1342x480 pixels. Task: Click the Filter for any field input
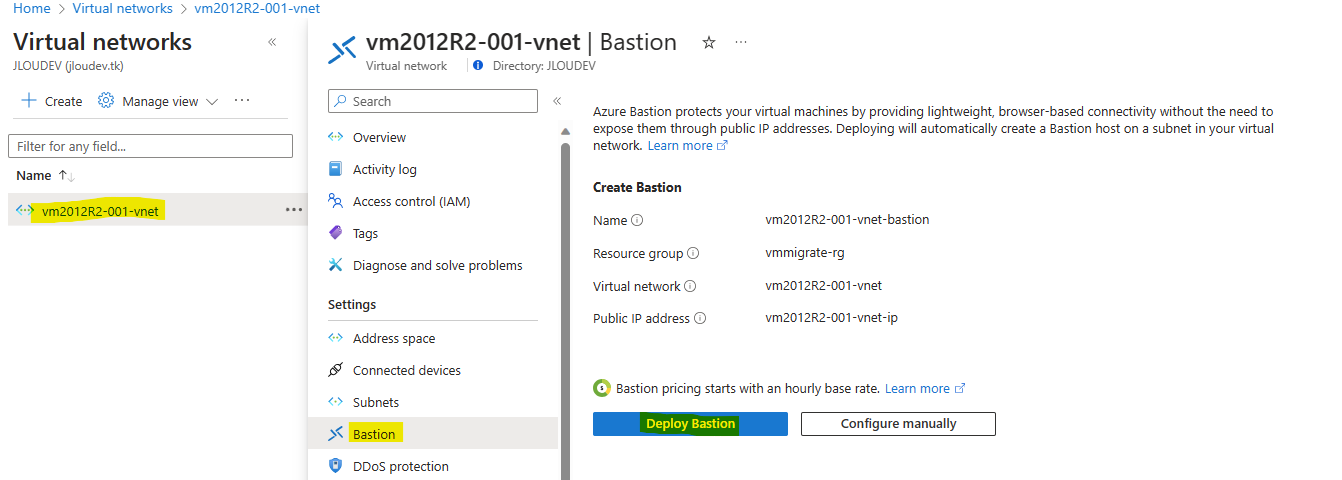150,146
